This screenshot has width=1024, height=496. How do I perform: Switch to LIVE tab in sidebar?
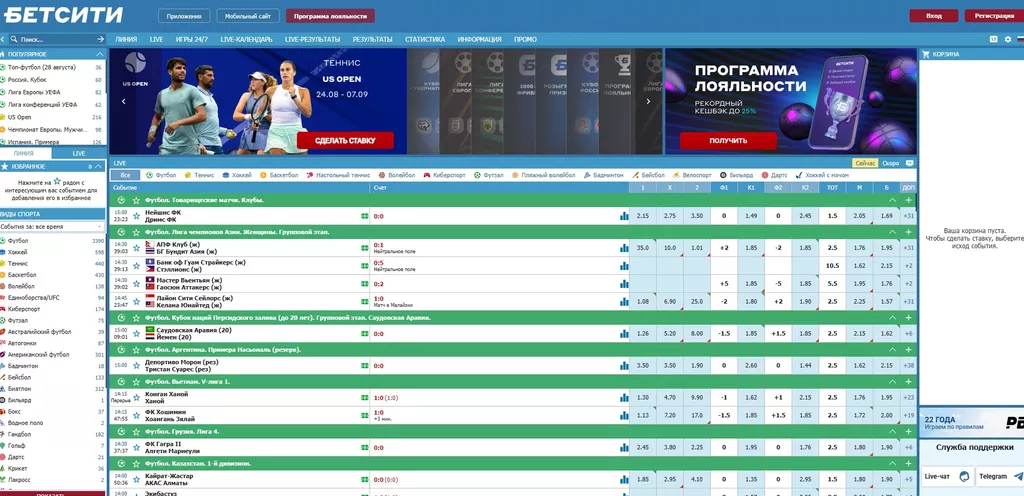click(x=79, y=153)
